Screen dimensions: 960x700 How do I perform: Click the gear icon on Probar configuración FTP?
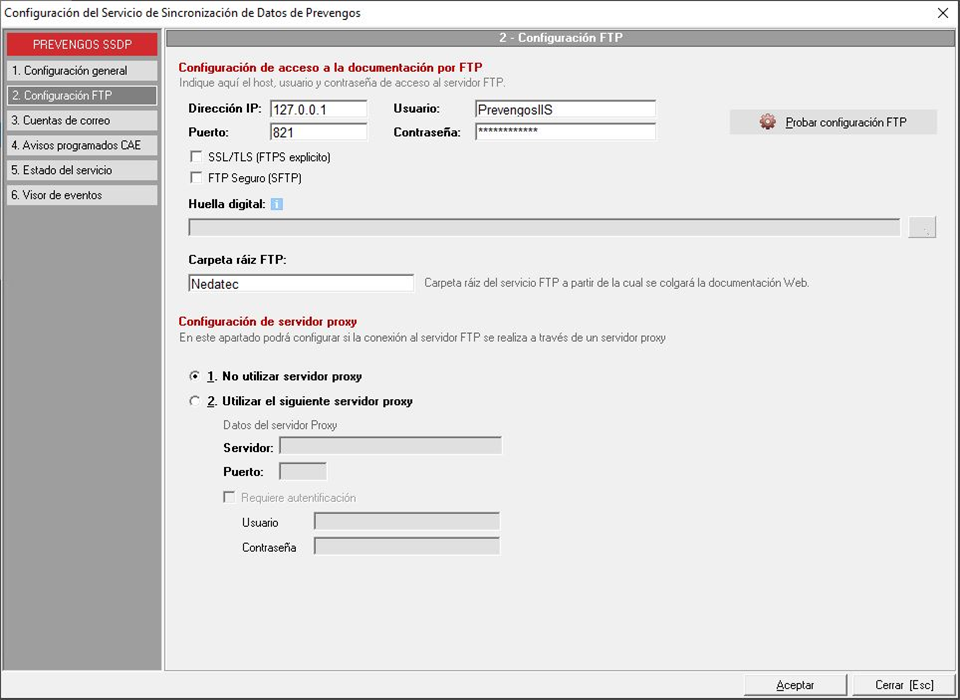click(x=767, y=122)
